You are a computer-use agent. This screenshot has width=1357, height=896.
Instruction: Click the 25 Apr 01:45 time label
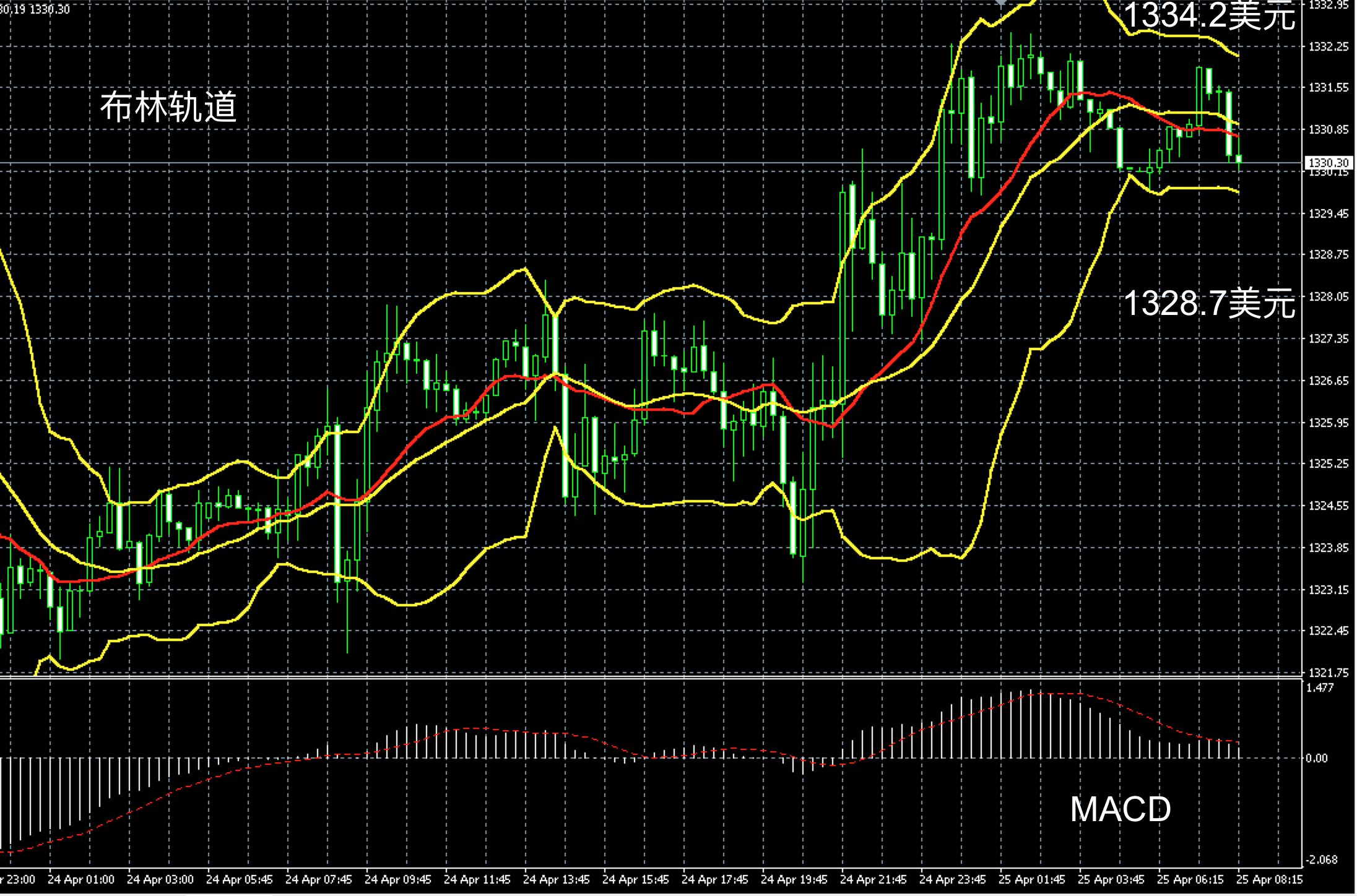tap(1032, 879)
